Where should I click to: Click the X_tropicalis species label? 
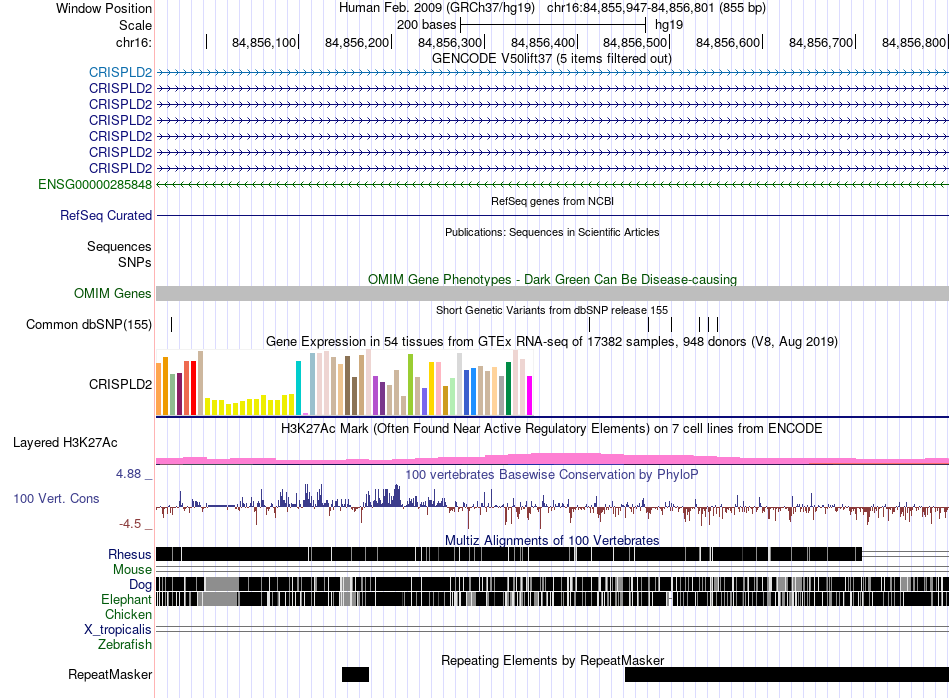[118, 630]
